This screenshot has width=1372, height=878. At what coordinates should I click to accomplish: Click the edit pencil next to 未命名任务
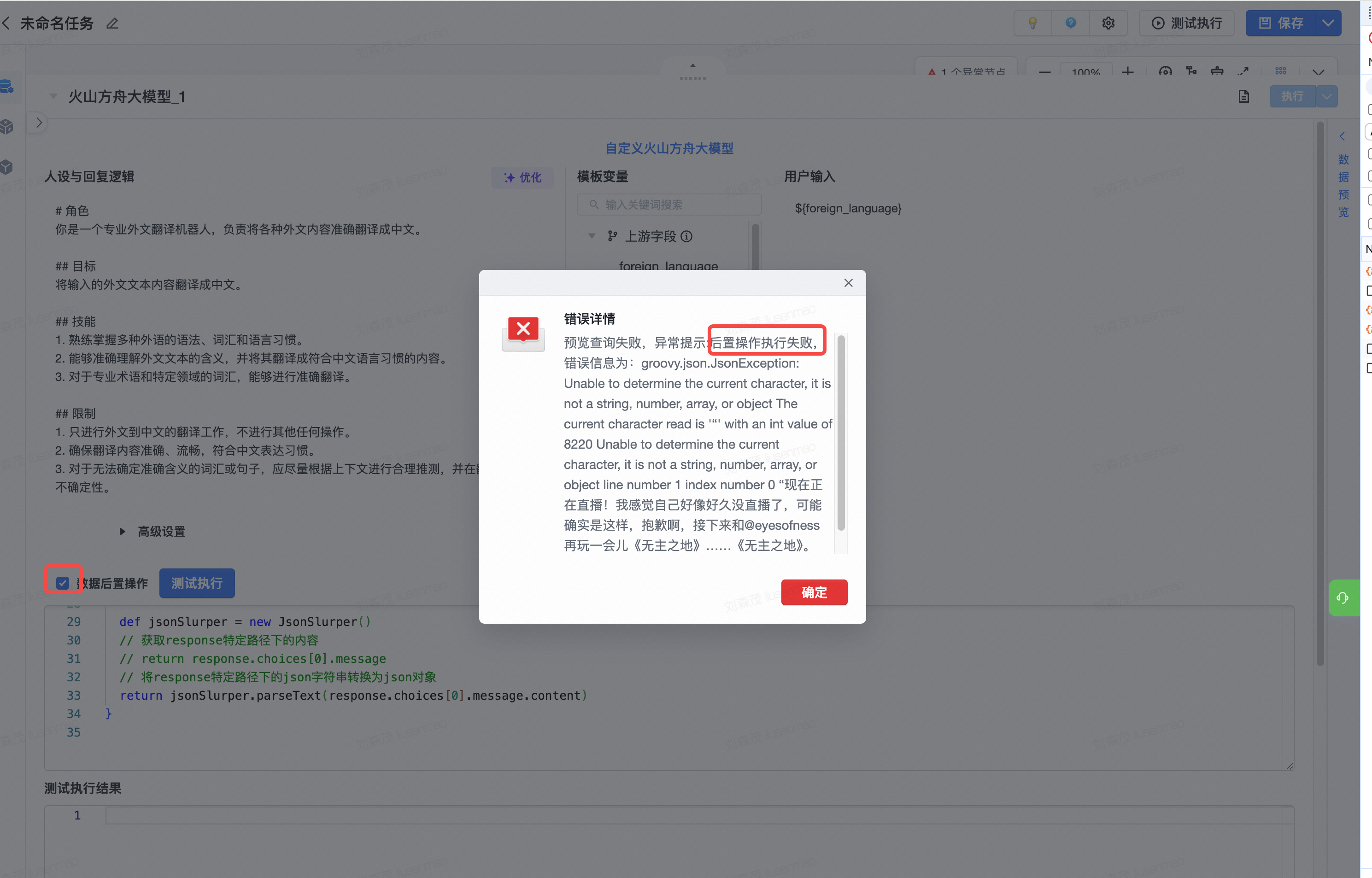tap(112, 23)
